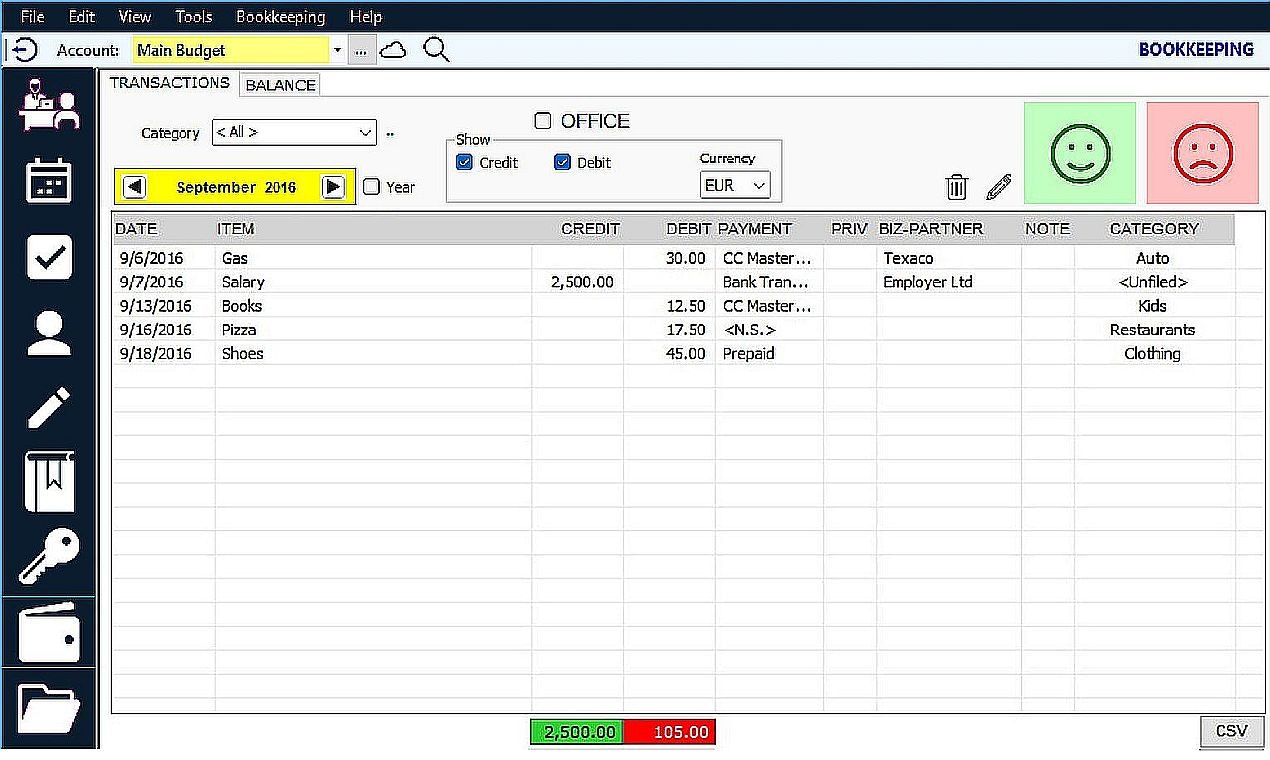
Task: Open the Category dropdown
Action: [x=294, y=132]
